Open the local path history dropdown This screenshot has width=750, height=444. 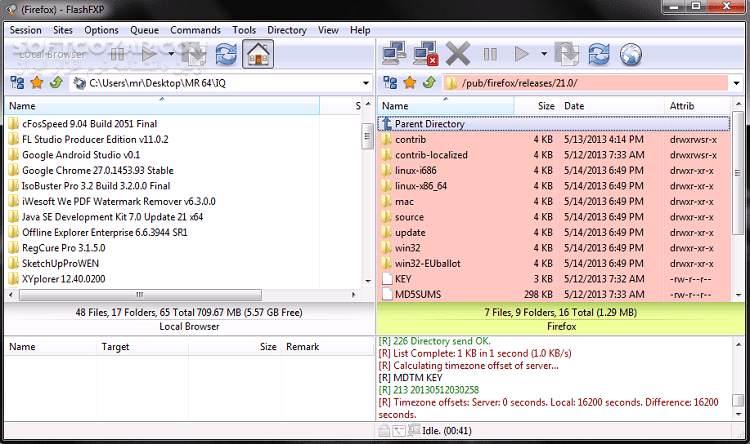[366, 83]
